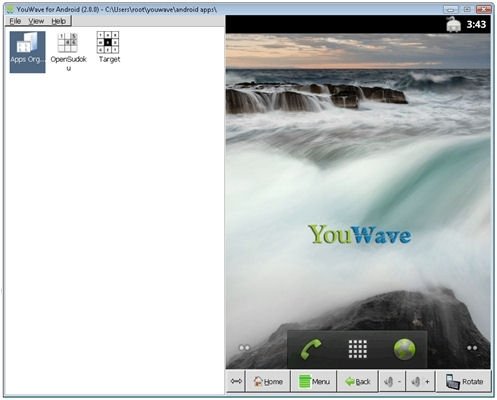Image resolution: width=497 pixels, height=400 pixels.
Task: Click the YouWave title bar app icon
Action: tap(10, 9)
